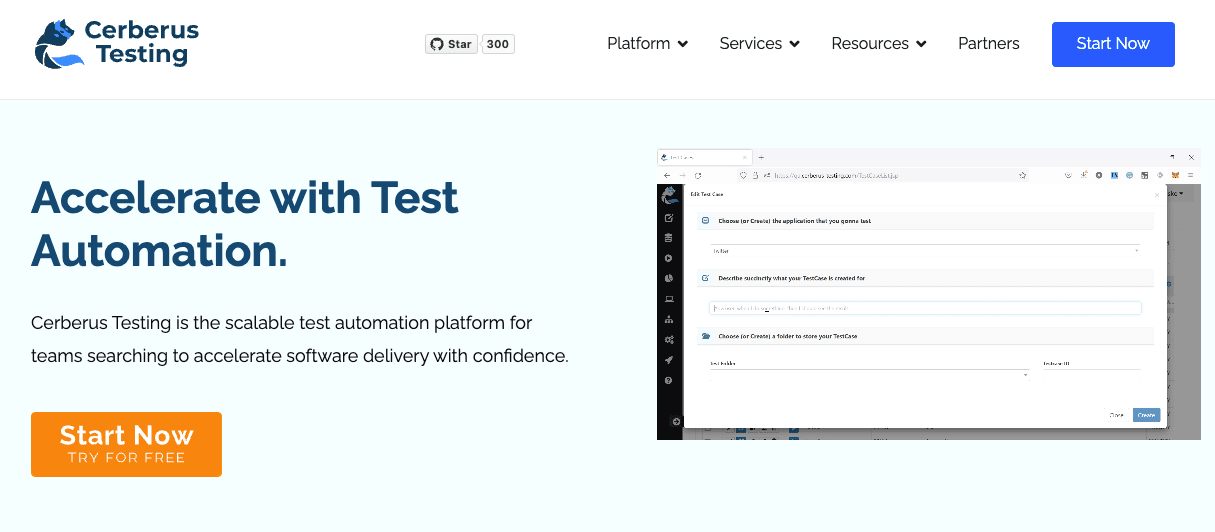
Task: Click the orange Start Now free trial button
Action: (126, 444)
